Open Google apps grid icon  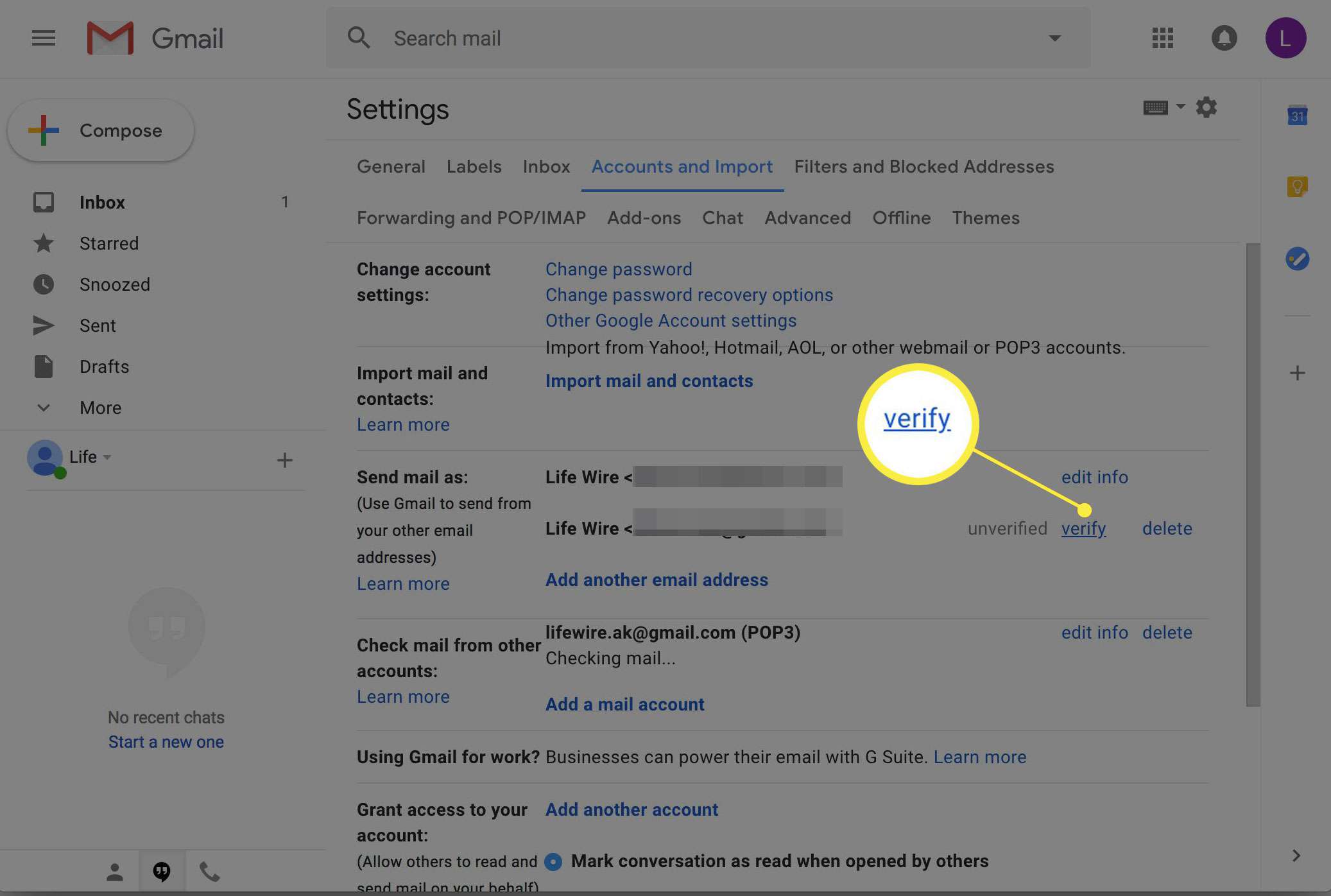pos(1162,38)
